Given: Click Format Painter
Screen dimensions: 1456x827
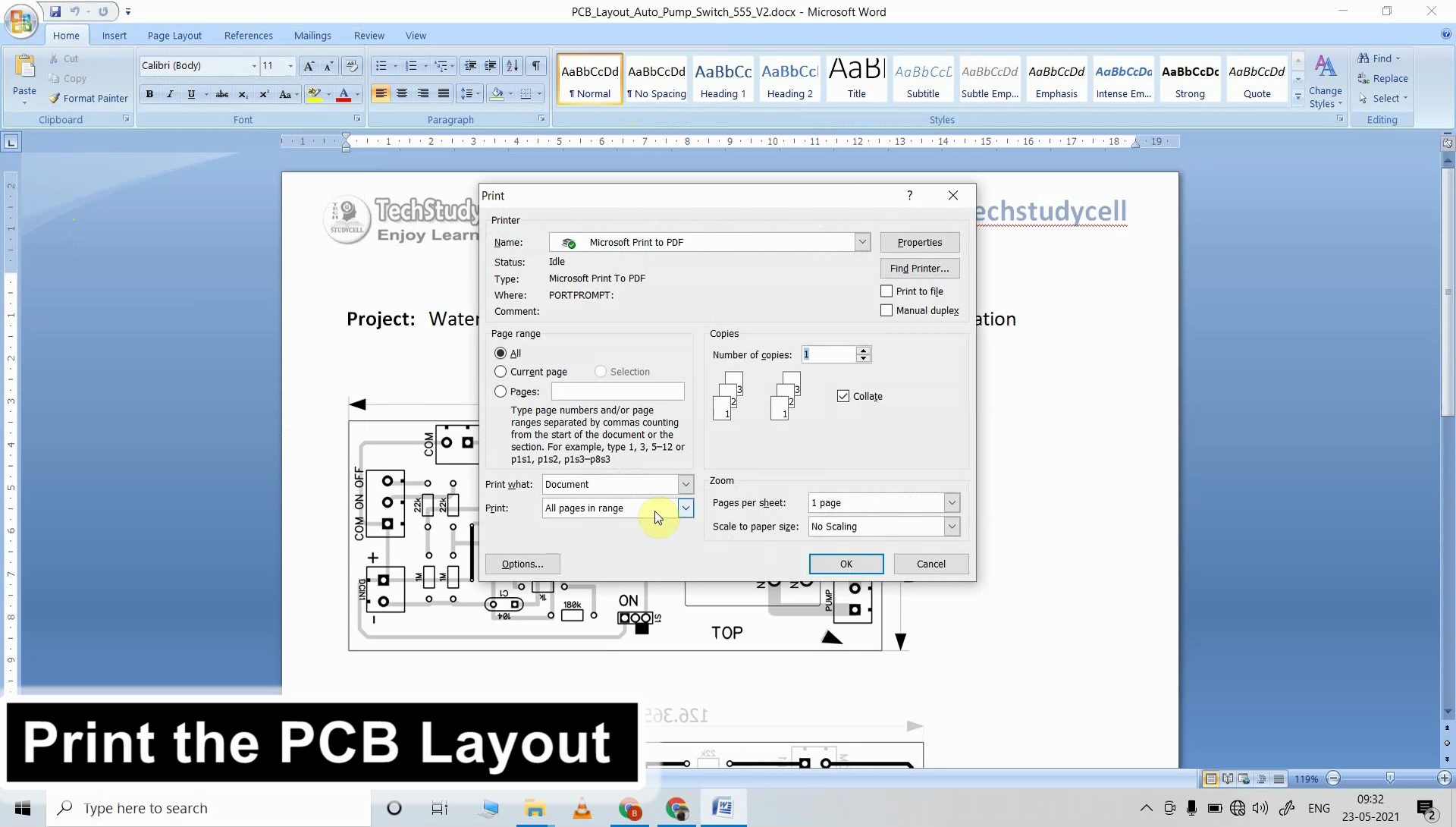Looking at the screenshot, I should click(x=88, y=98).
